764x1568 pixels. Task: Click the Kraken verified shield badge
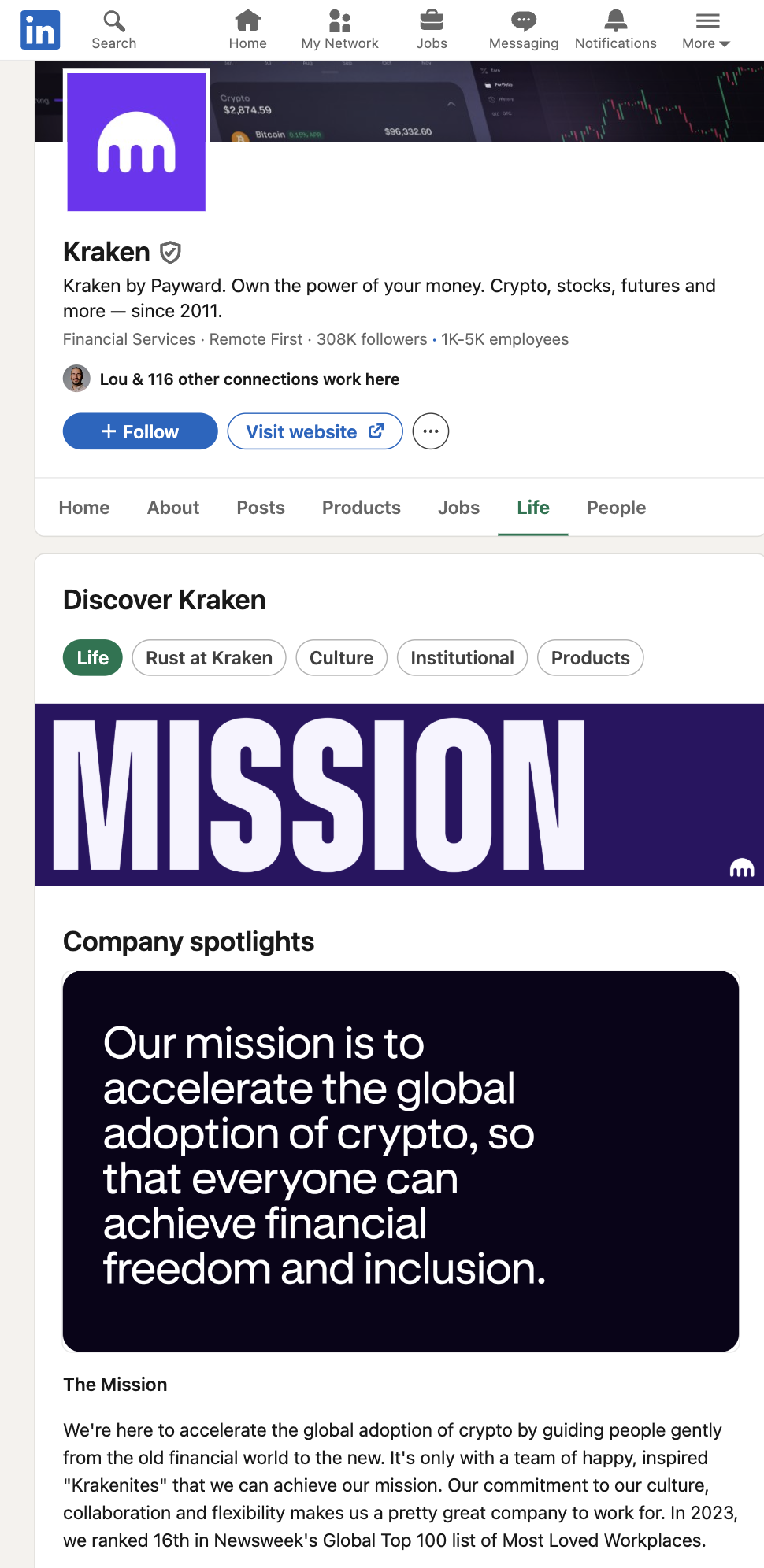[x=170, y=253]
